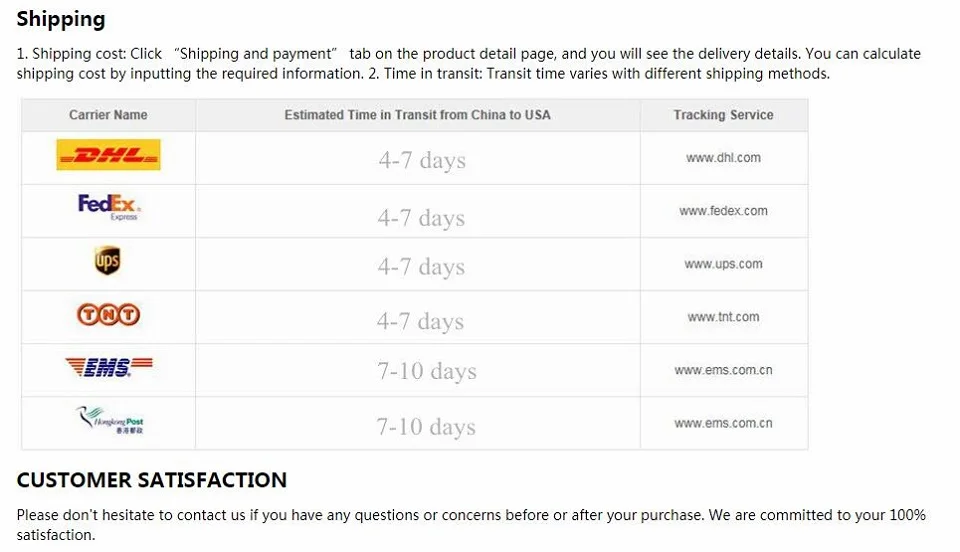Click the Shipping section heading
The image size is (960, 552).
click(x=61, y=20)
